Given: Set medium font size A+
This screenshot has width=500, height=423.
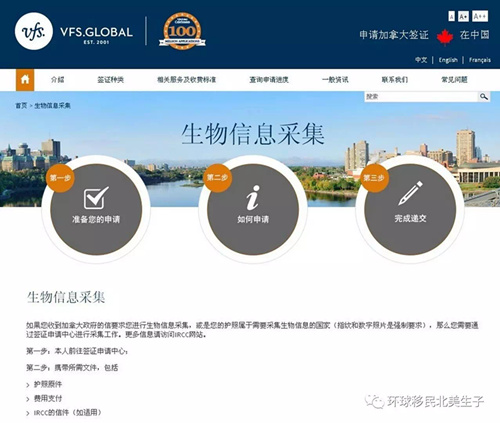Looking at the screenshot, I should (463, 16).
